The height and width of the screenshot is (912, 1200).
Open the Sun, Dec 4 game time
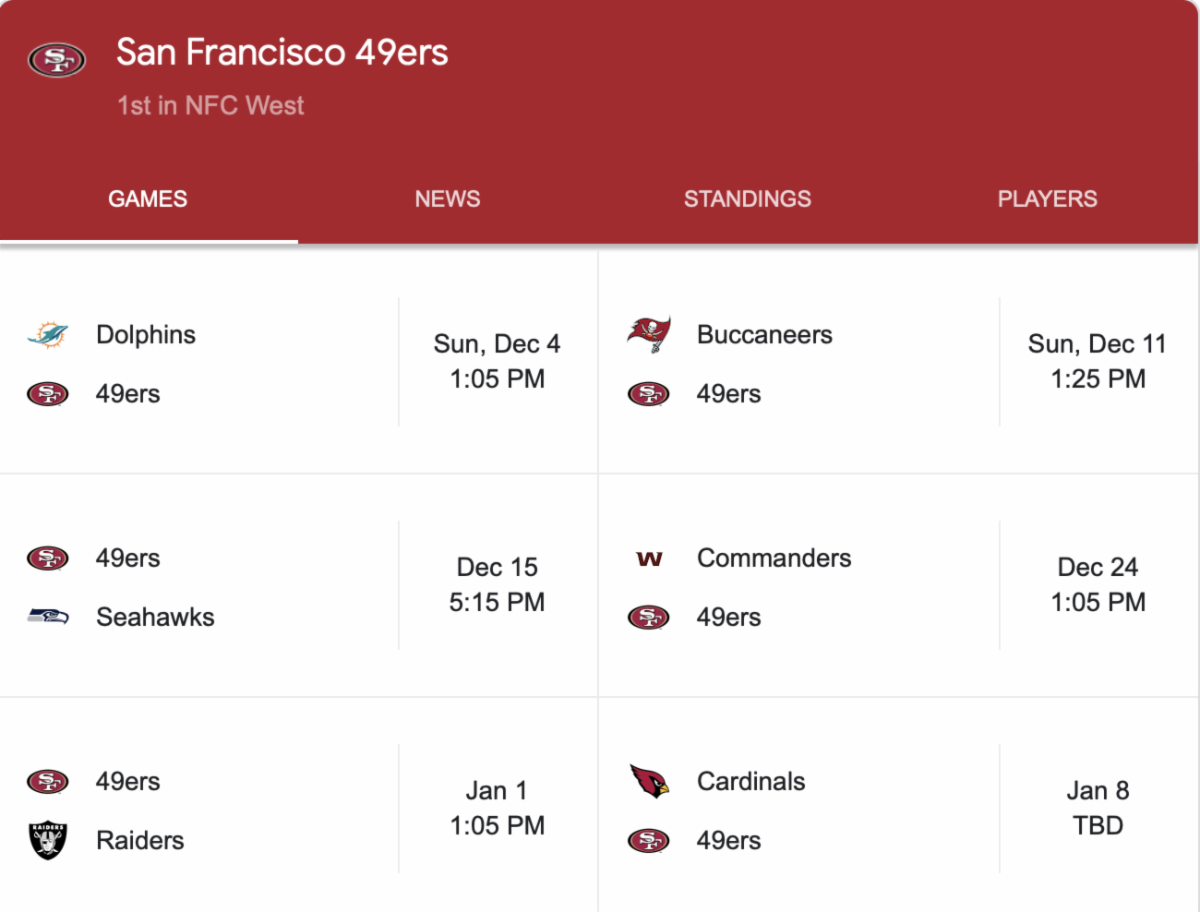(497, 361)
